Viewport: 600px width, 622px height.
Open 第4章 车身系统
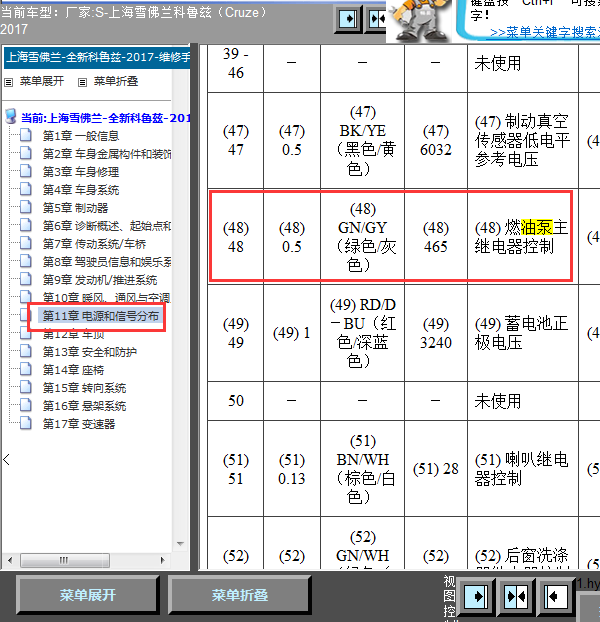pos(81,190)
